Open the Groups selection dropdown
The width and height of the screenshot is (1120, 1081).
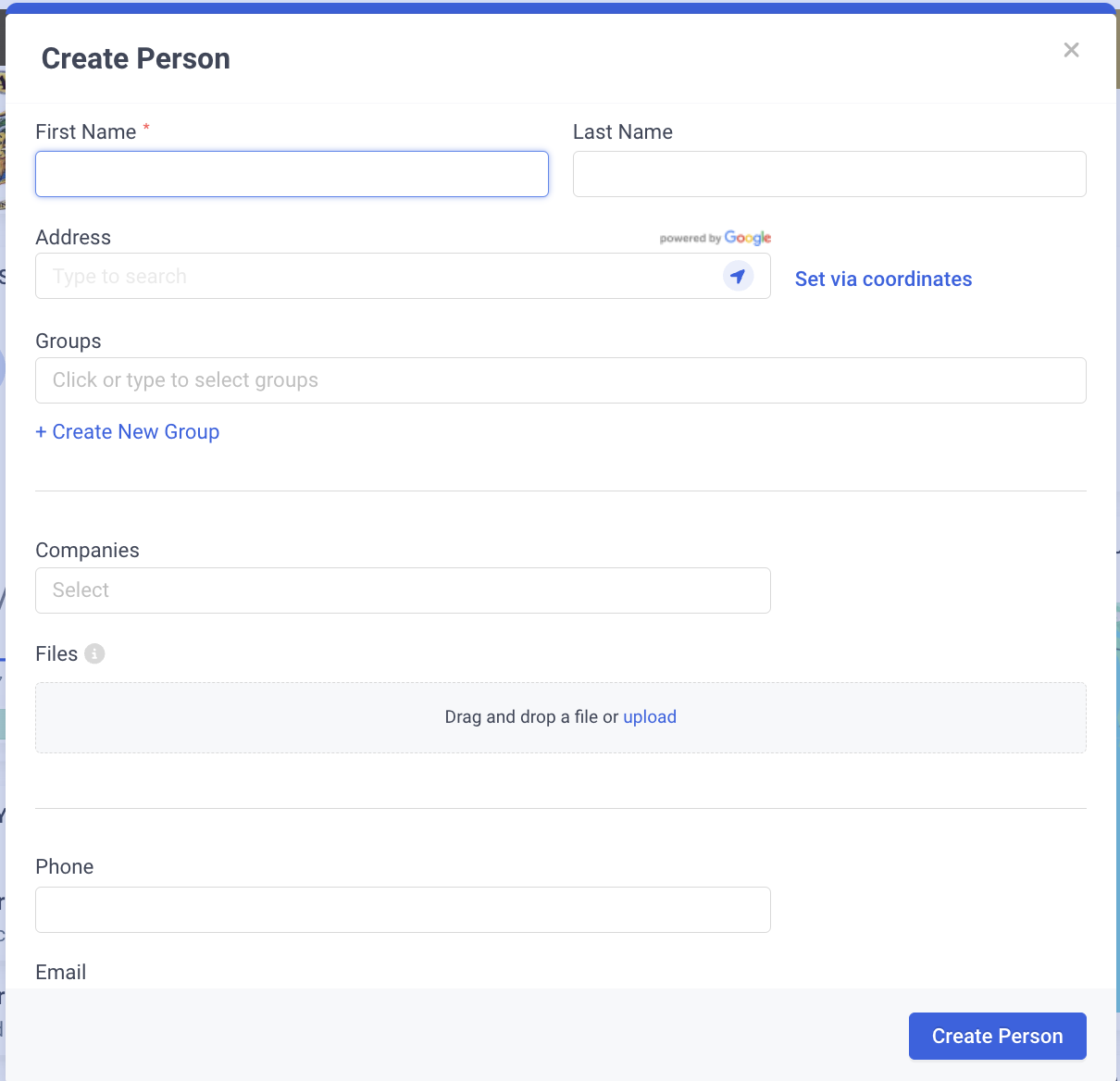(x=560, y=380)
